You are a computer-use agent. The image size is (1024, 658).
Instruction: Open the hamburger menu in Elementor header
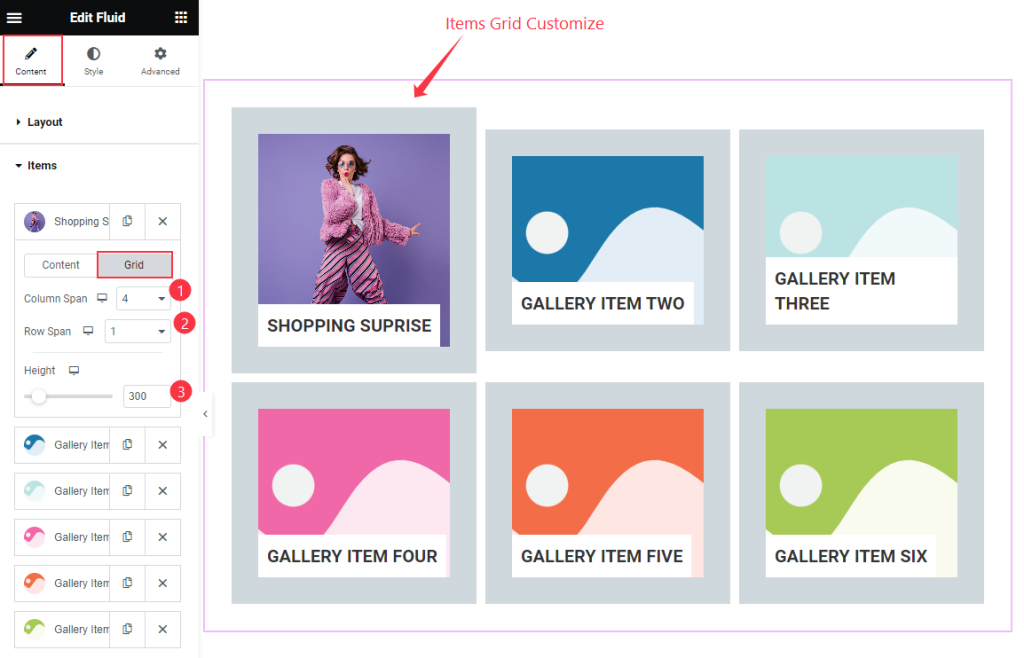[14, 18]
